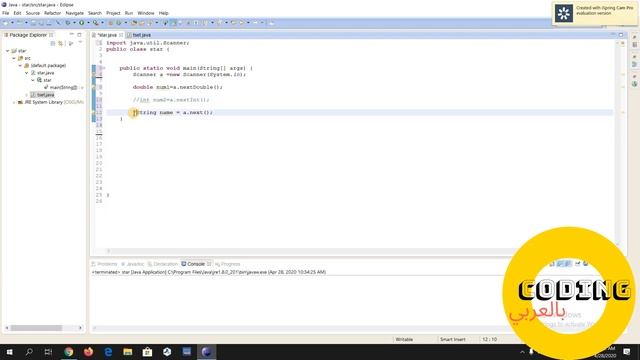The image size is (640, 360).
Task: Toggle Link with Editor in Package Explorer
Action: point(61,43)
